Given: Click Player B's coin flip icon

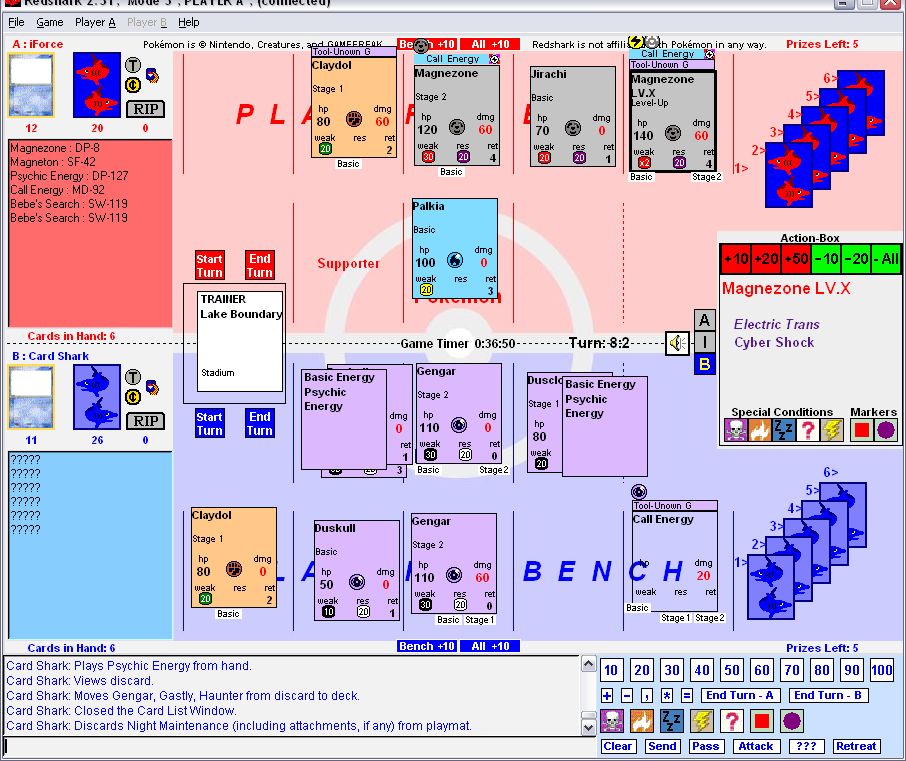Looking at the screenshot, I should 133,398.
